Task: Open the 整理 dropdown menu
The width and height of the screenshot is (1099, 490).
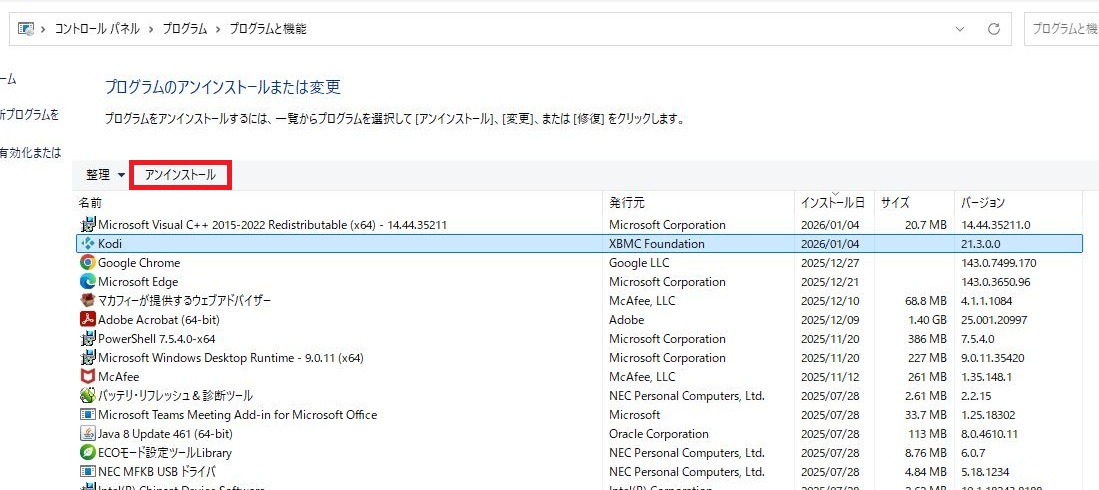Action: 105,175
